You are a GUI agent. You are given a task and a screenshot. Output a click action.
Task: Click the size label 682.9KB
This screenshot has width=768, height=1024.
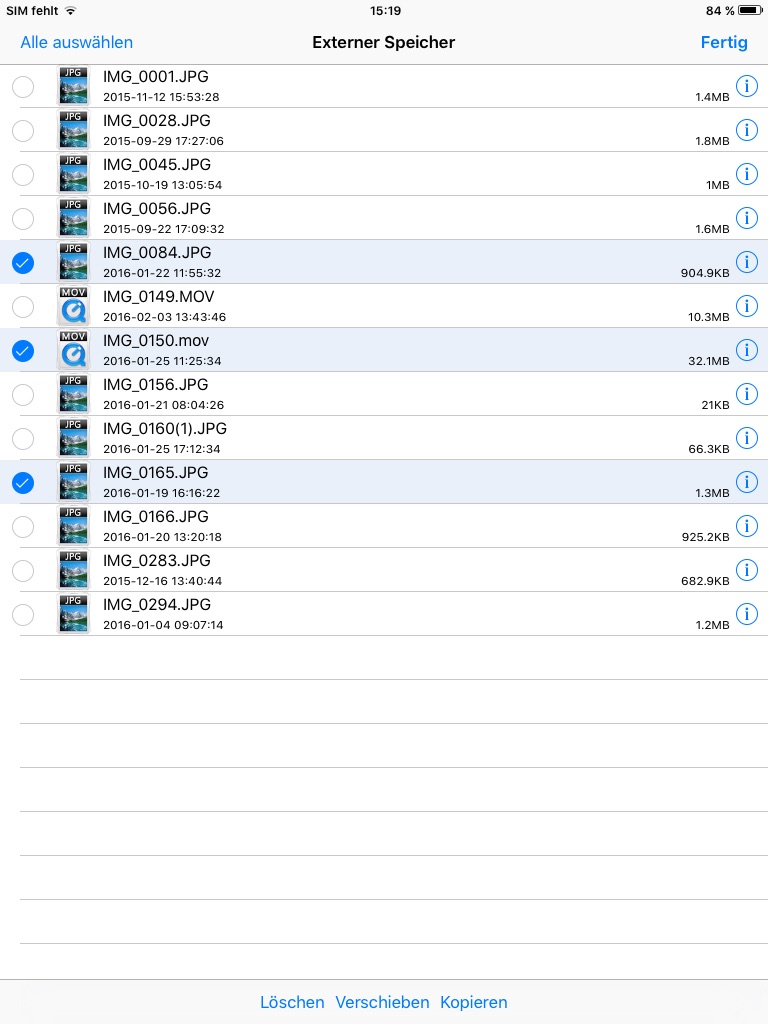705,581
